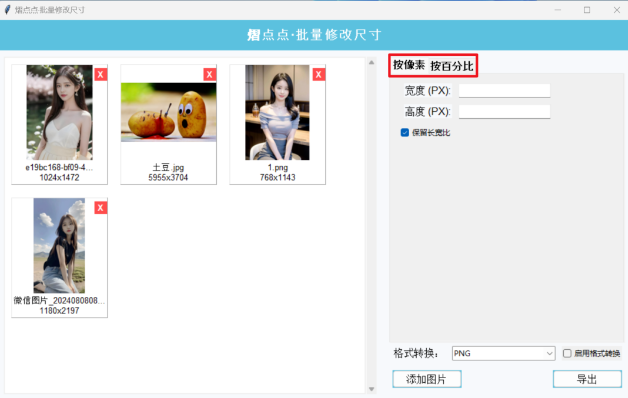Toggle the 保留长宽比 checkbox
The height and width of the screenshot is (398, 628).
[x=405, y=133]
